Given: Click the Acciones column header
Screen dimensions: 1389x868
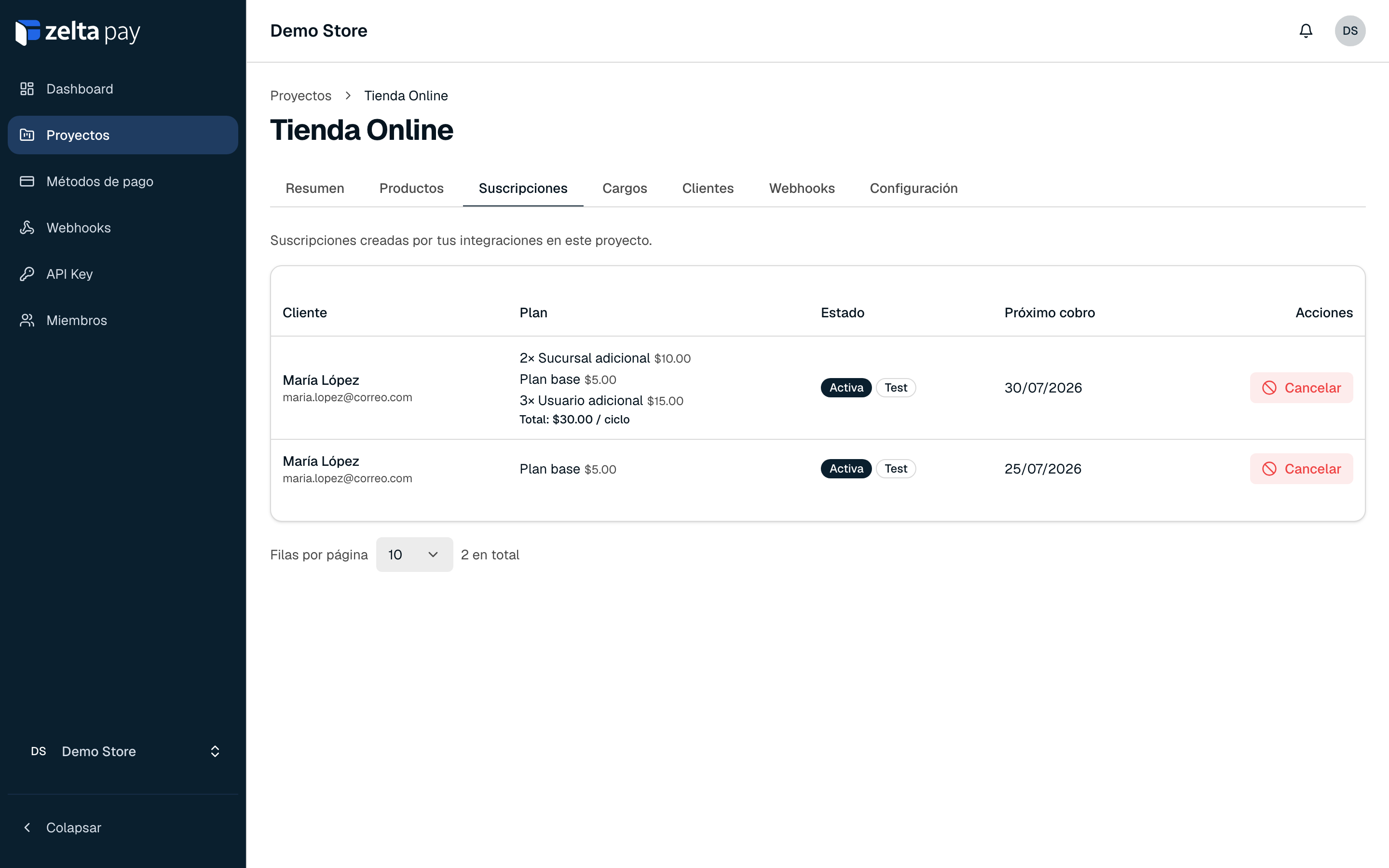Looking at the screenshot, I should [x=1323, y=313].
